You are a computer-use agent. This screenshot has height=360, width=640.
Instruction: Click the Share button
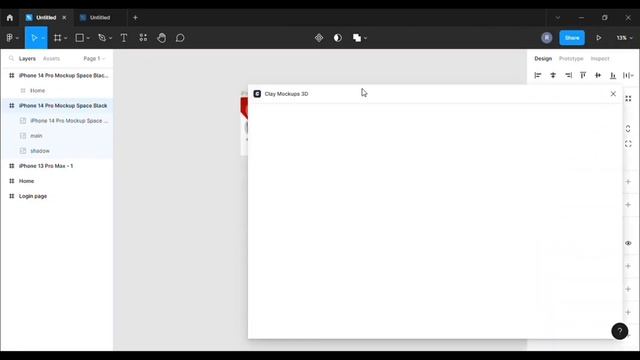572,38
